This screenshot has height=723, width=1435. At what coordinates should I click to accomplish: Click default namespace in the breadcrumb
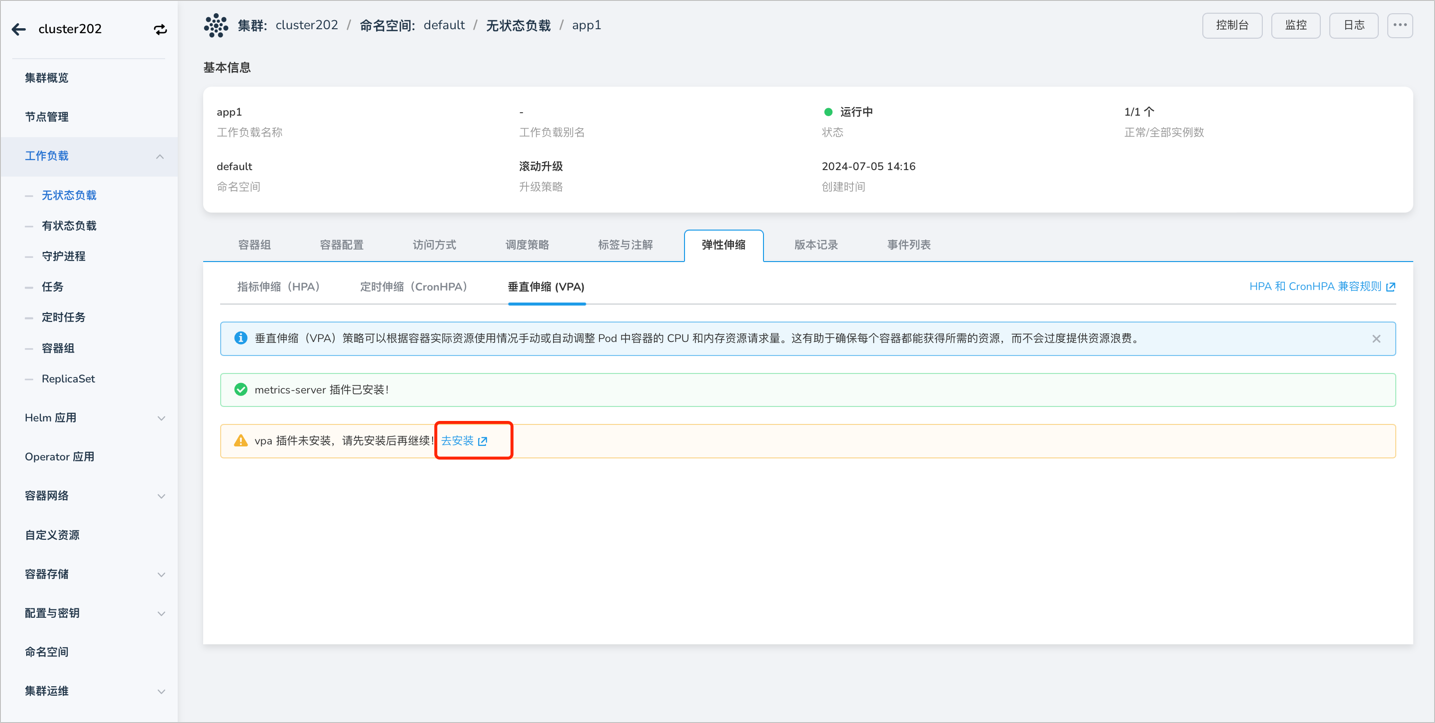444,25
